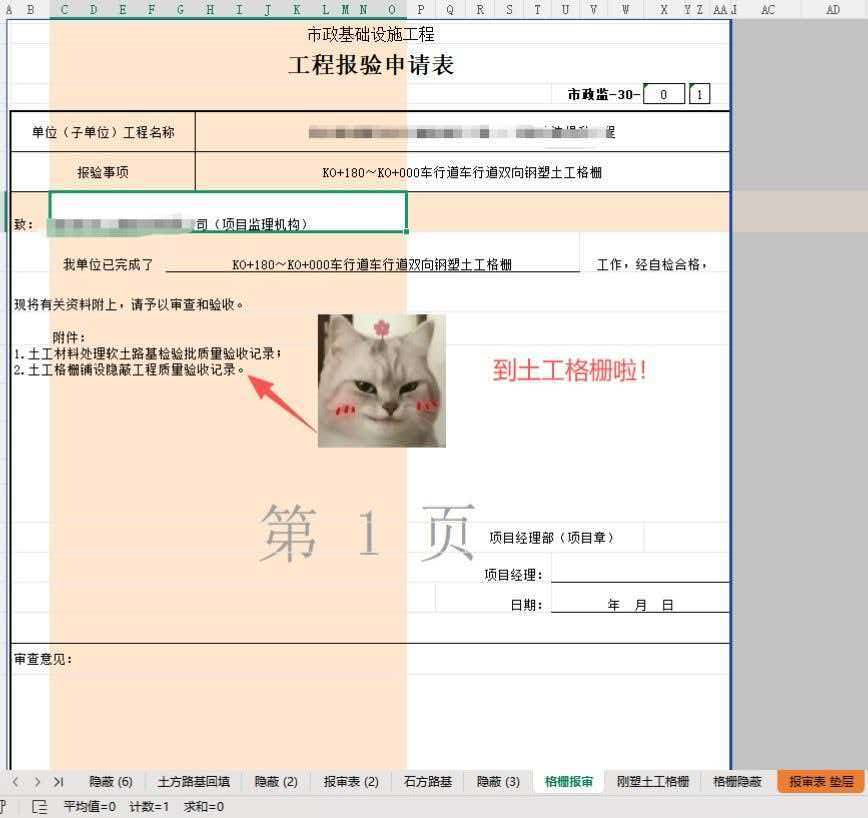
Task: Click the red 到土工格栅啦 text box
Action: (569, 370)
